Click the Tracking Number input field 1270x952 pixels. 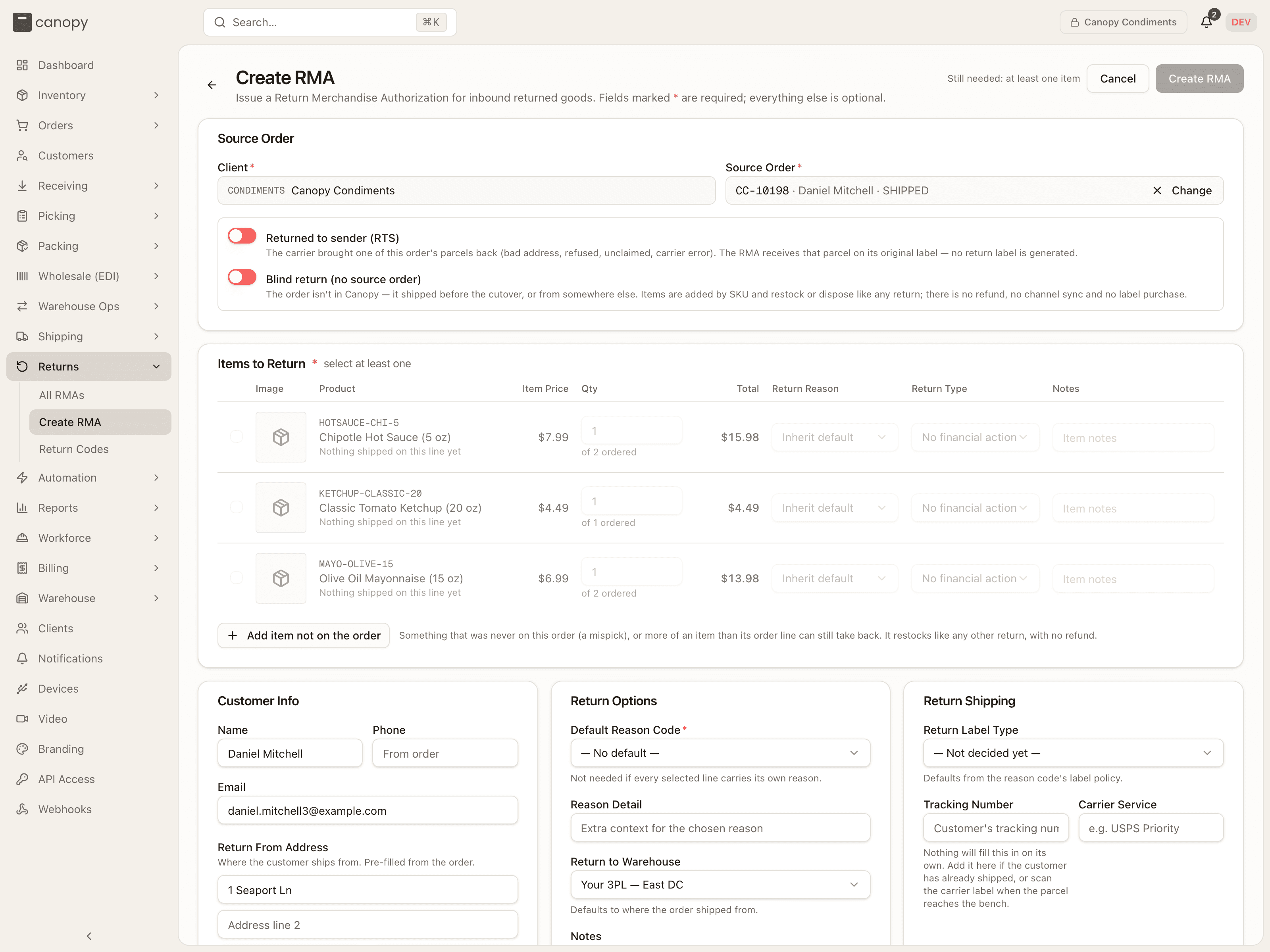click(x=995, y=828)
